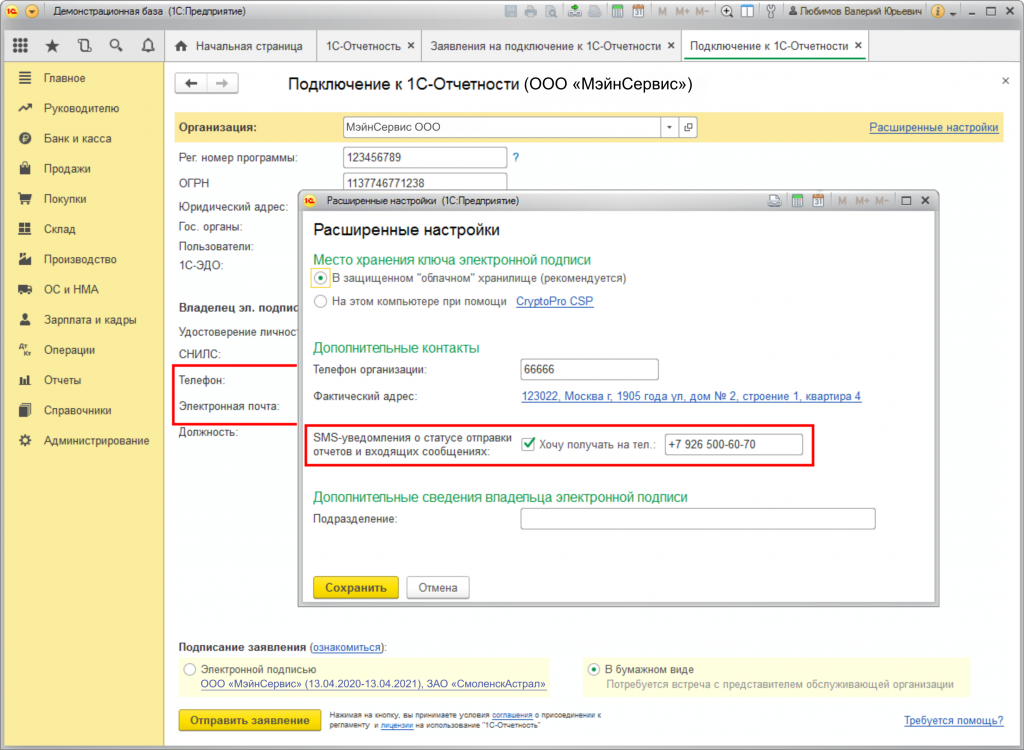Viewport: 1024px width, 750px height.
Task: Select cloud storage radio option
Action: [x=320, y=278]
